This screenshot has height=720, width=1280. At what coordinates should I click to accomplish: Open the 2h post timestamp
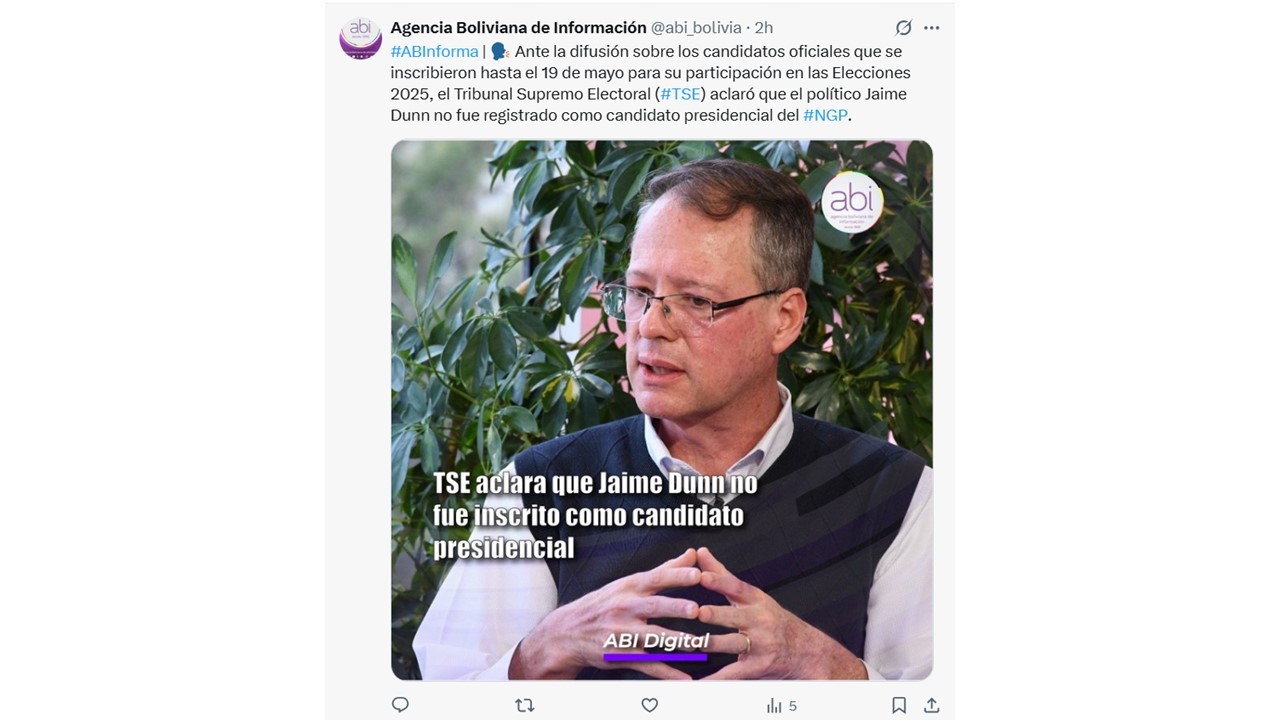(763, 28)
